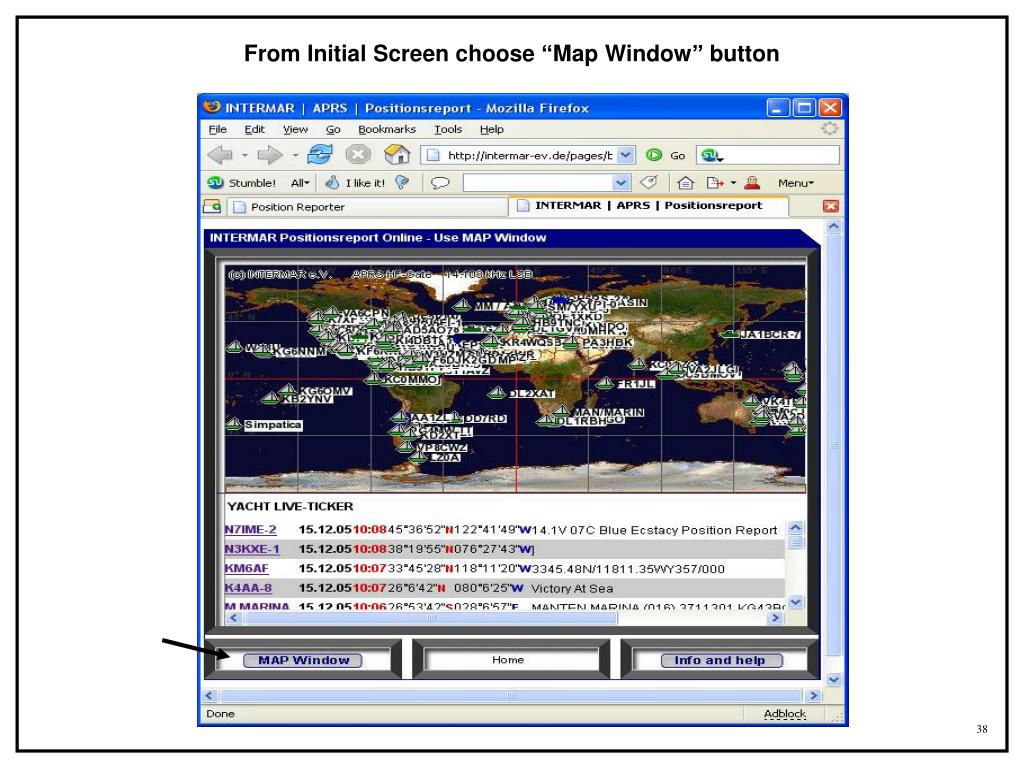1024x768 pixels.
Task: Open the KM6AF callsign link
Action: 246,569
